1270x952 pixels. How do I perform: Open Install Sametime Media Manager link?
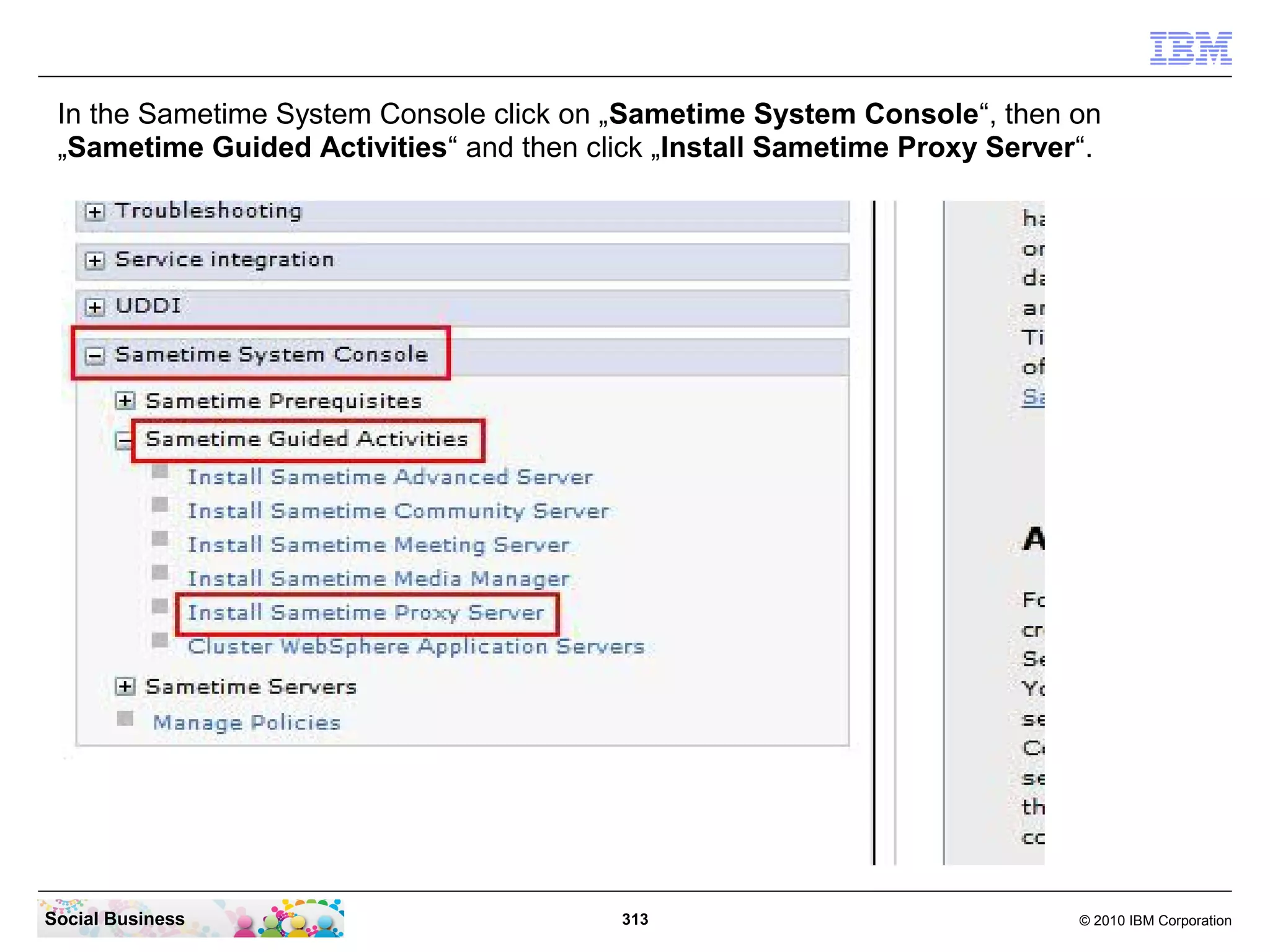(x=378, y=579)
